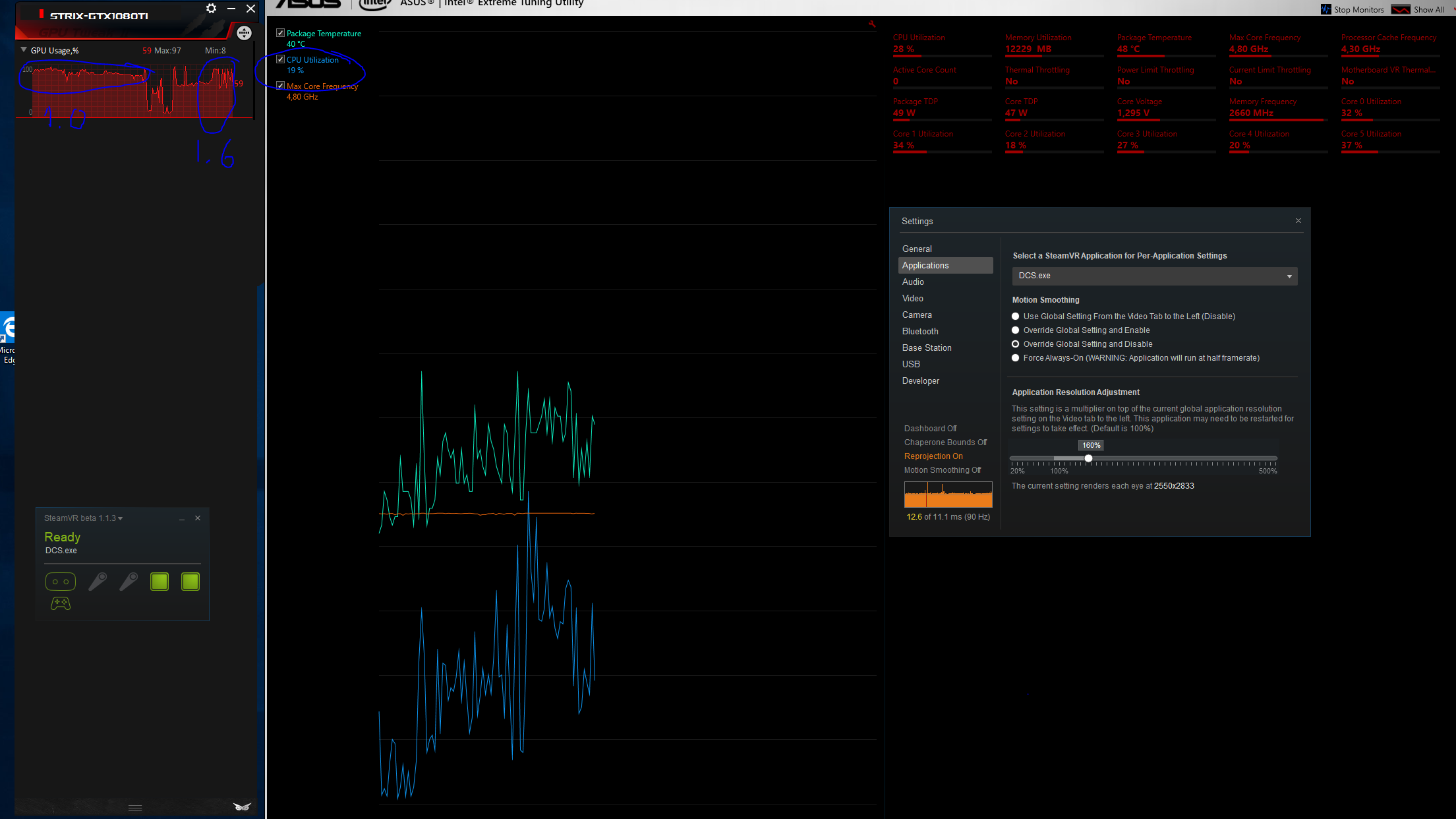Click the second grey controller icon in SteamVR

pyautogui.click(x=129, y=582)
